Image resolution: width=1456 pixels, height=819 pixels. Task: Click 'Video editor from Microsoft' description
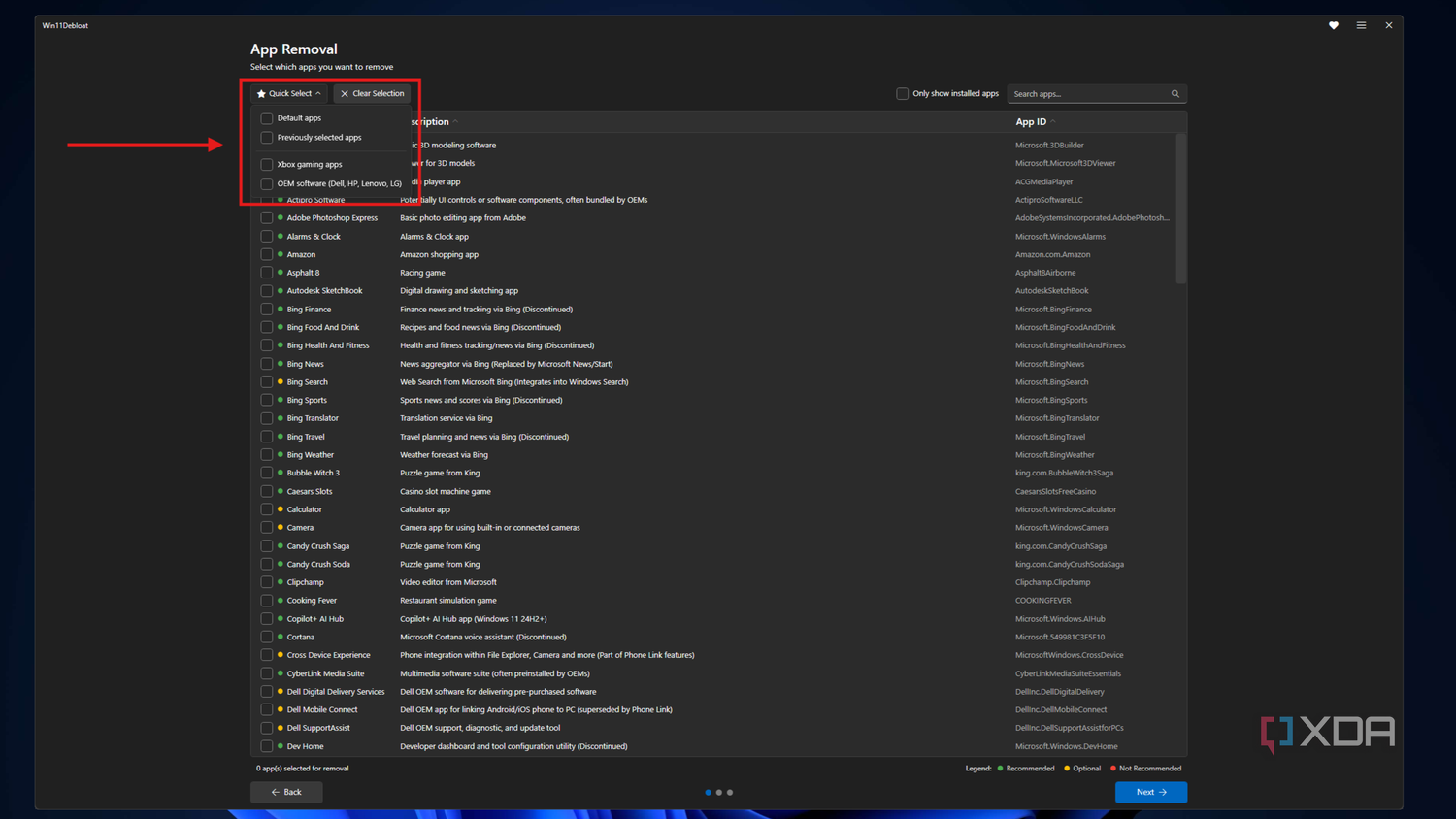click(x=448, y=582)
